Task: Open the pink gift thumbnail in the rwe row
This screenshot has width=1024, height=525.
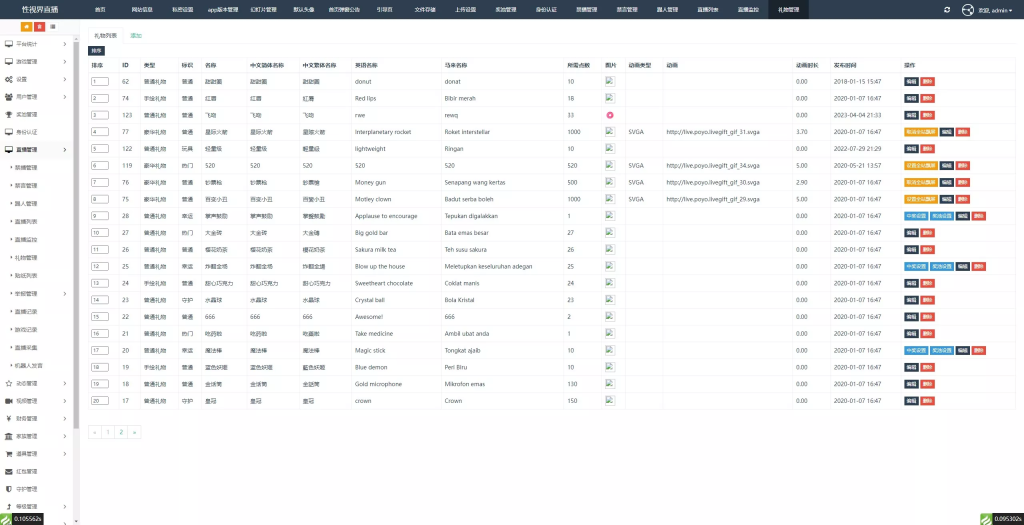Action: [x=609, y=115]
